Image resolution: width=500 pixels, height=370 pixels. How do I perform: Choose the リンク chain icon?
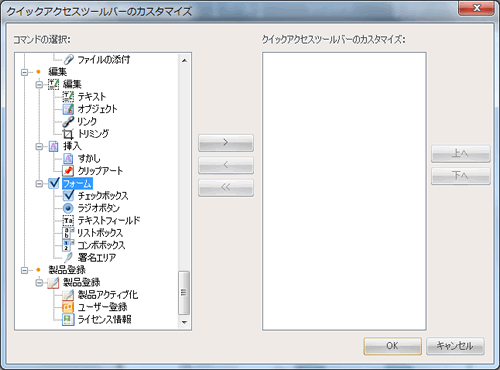pos(68,121)
